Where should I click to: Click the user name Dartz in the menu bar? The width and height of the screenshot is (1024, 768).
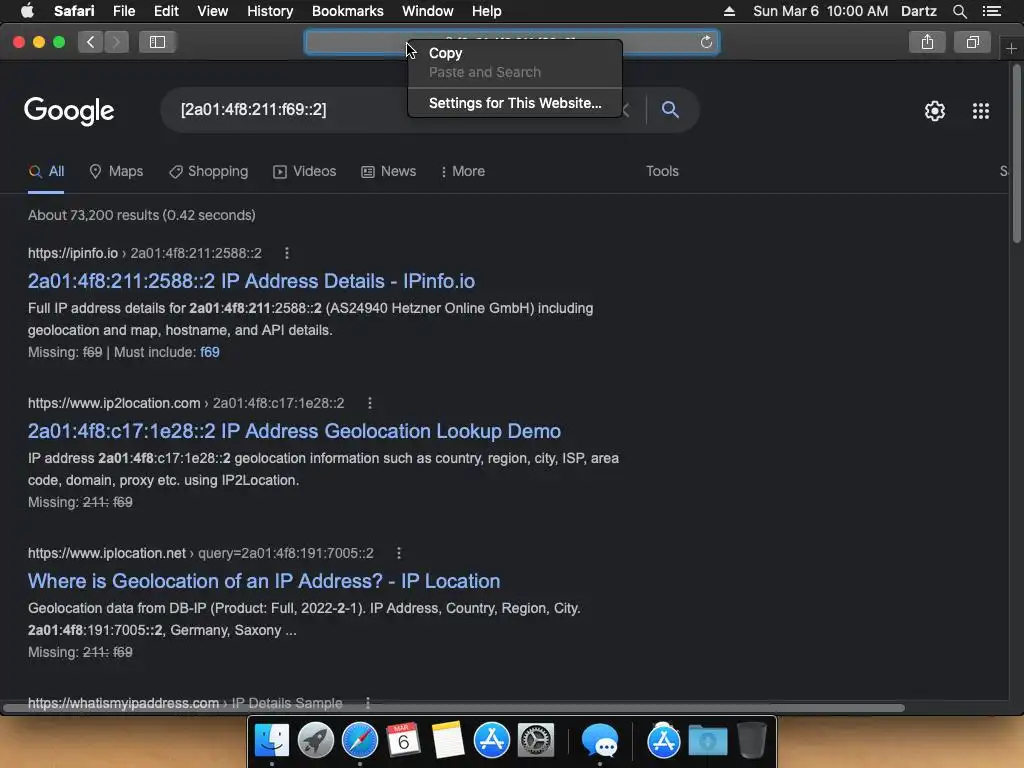(918, 11)
